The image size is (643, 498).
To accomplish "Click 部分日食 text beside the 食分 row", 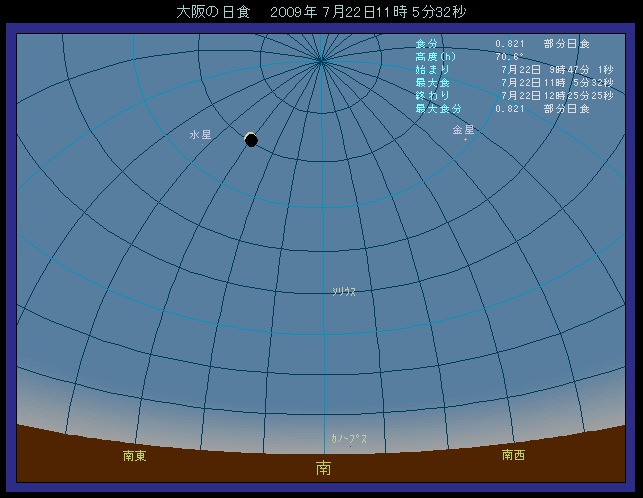I will click(567, 44).
